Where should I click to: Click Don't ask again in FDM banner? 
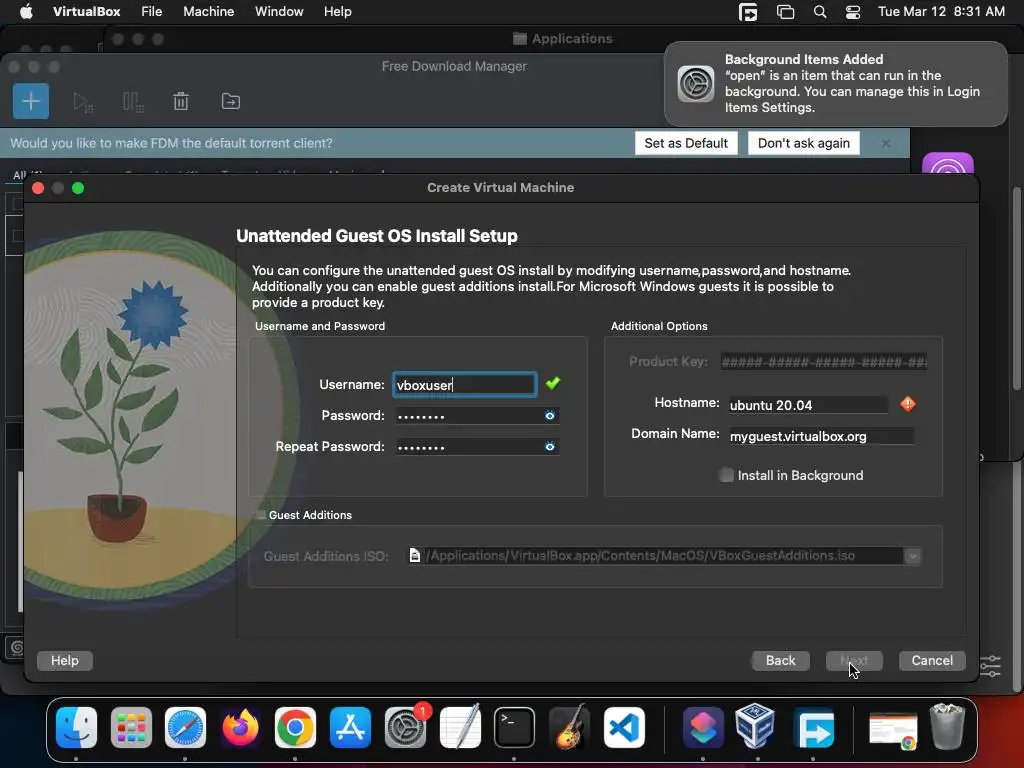(x=803, y=143)
